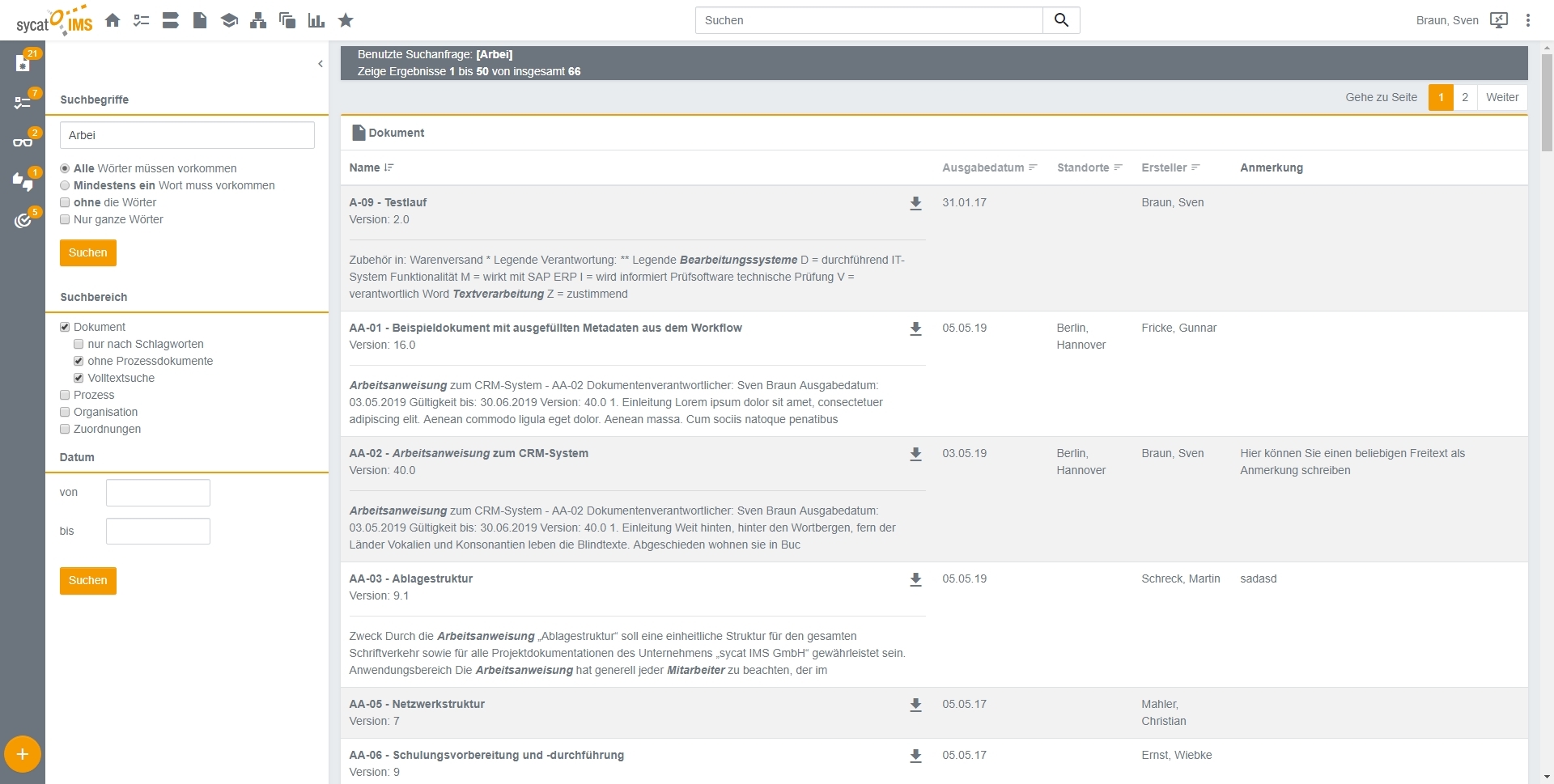This screenshot has width=1554, height=784.
Task: Click the orange plus add button
Action: [x=23, y=754]
